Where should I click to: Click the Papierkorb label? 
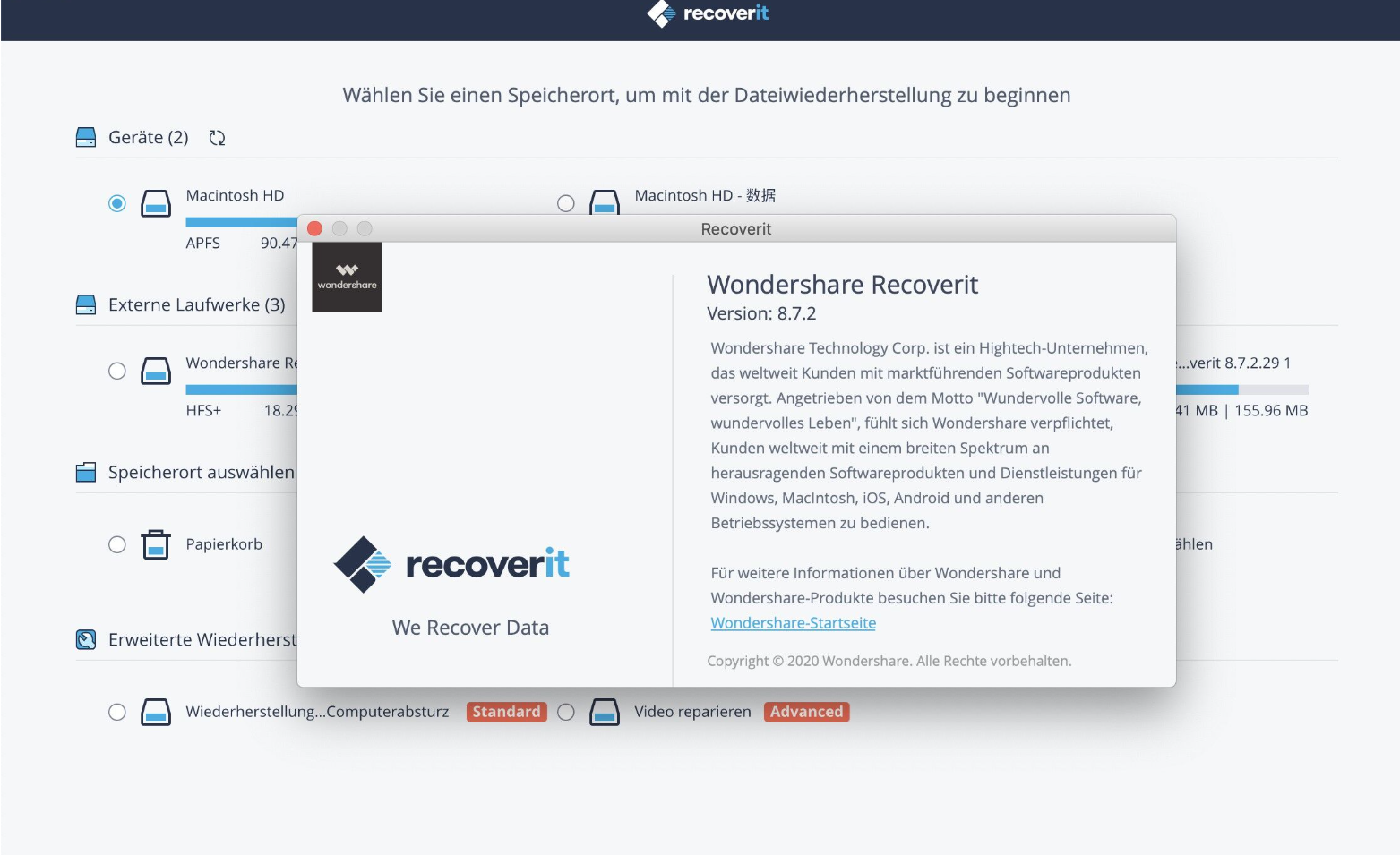224,544
